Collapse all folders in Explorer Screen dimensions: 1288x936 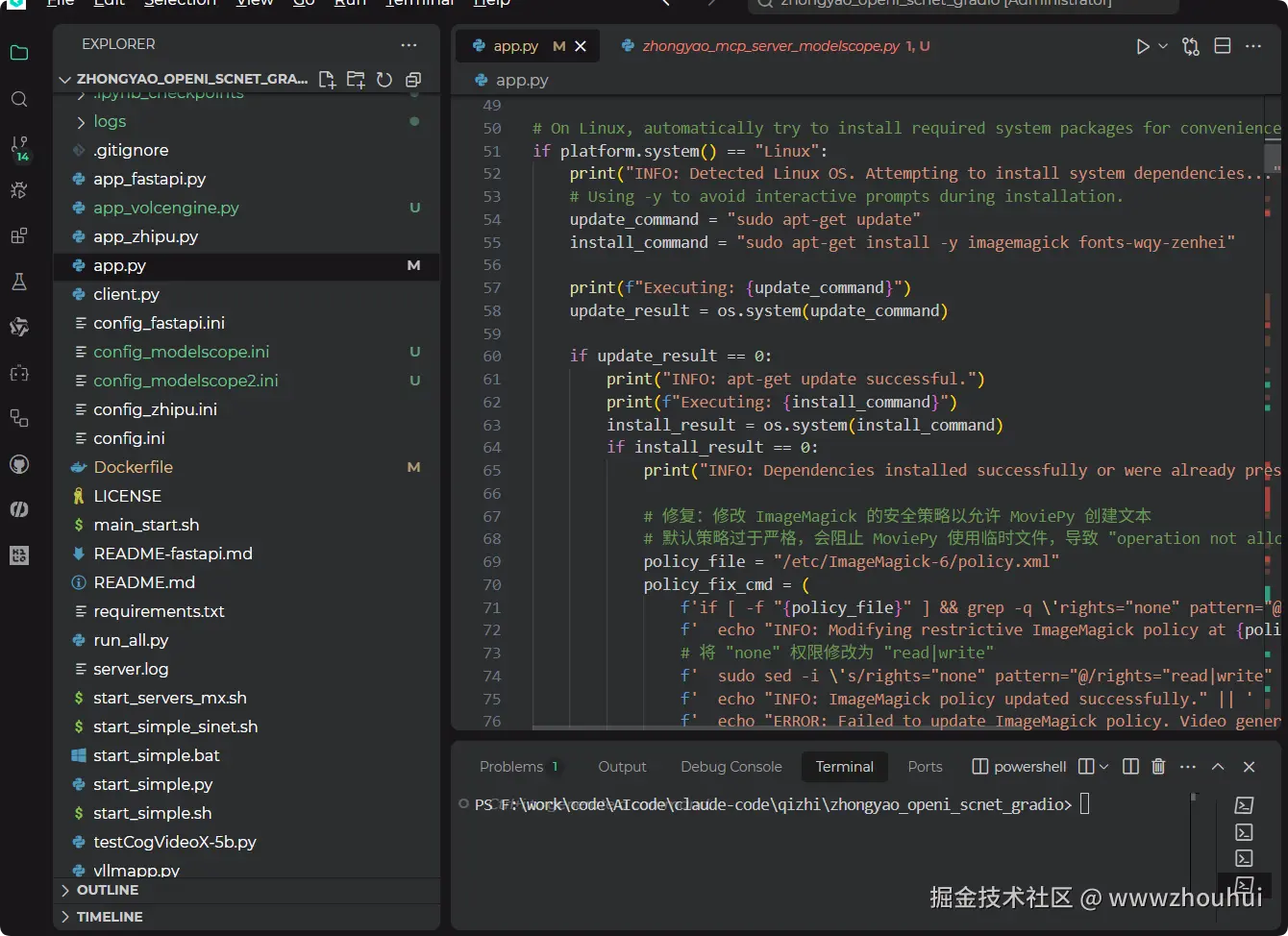pos(413,80)
